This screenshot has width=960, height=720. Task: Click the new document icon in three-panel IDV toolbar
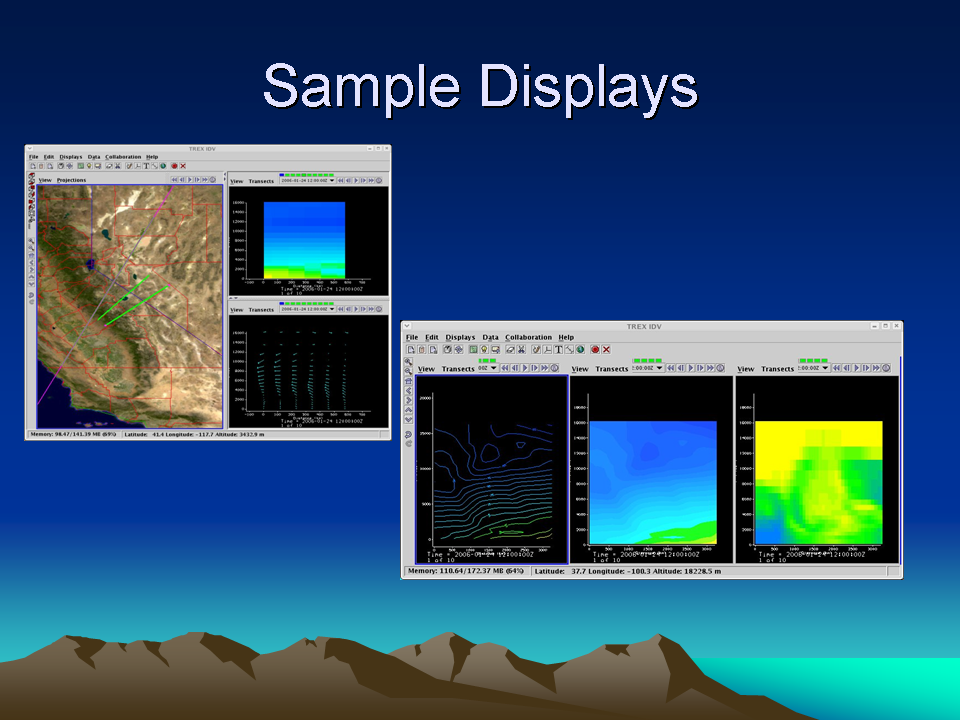click(411, 350)
